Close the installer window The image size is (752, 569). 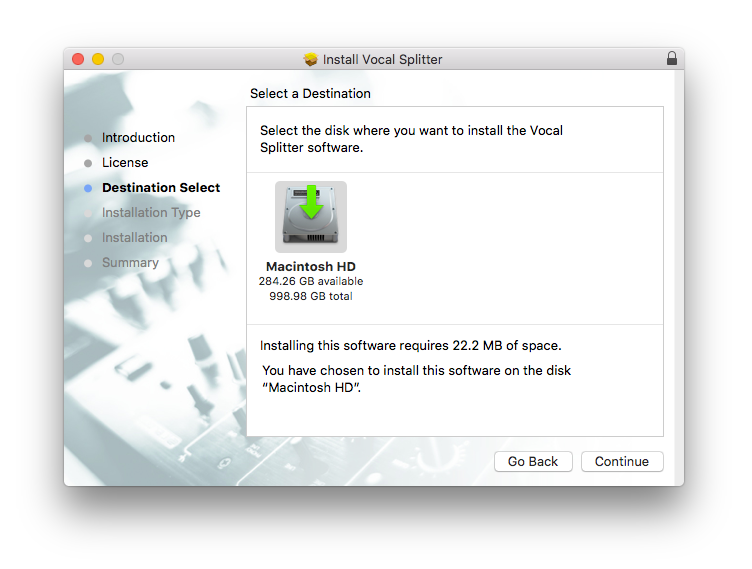[x=78, y=59]
